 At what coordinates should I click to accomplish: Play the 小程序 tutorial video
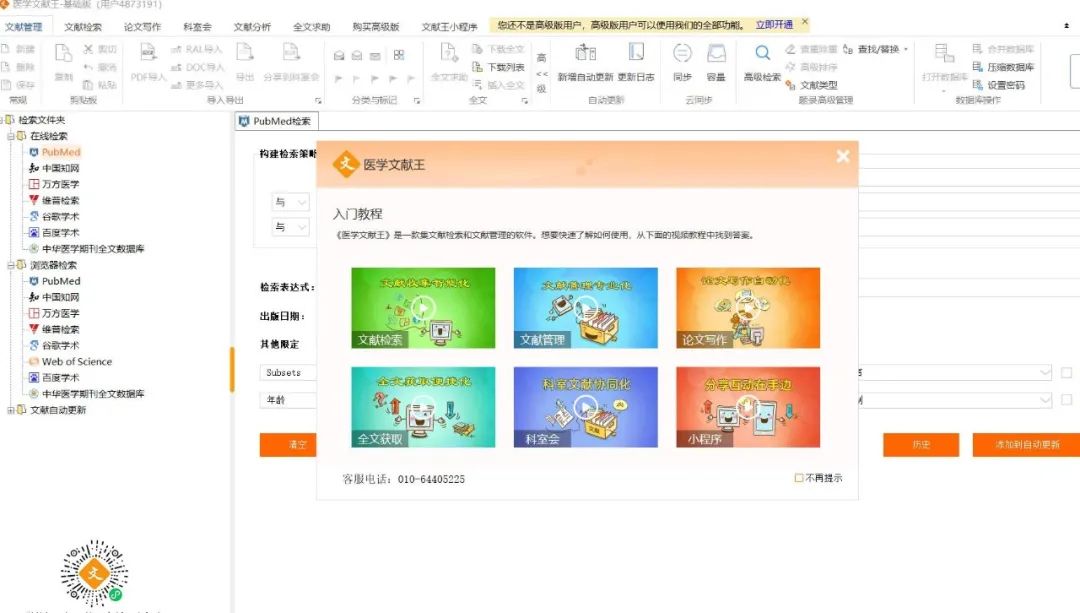click(x=748, y=407)
